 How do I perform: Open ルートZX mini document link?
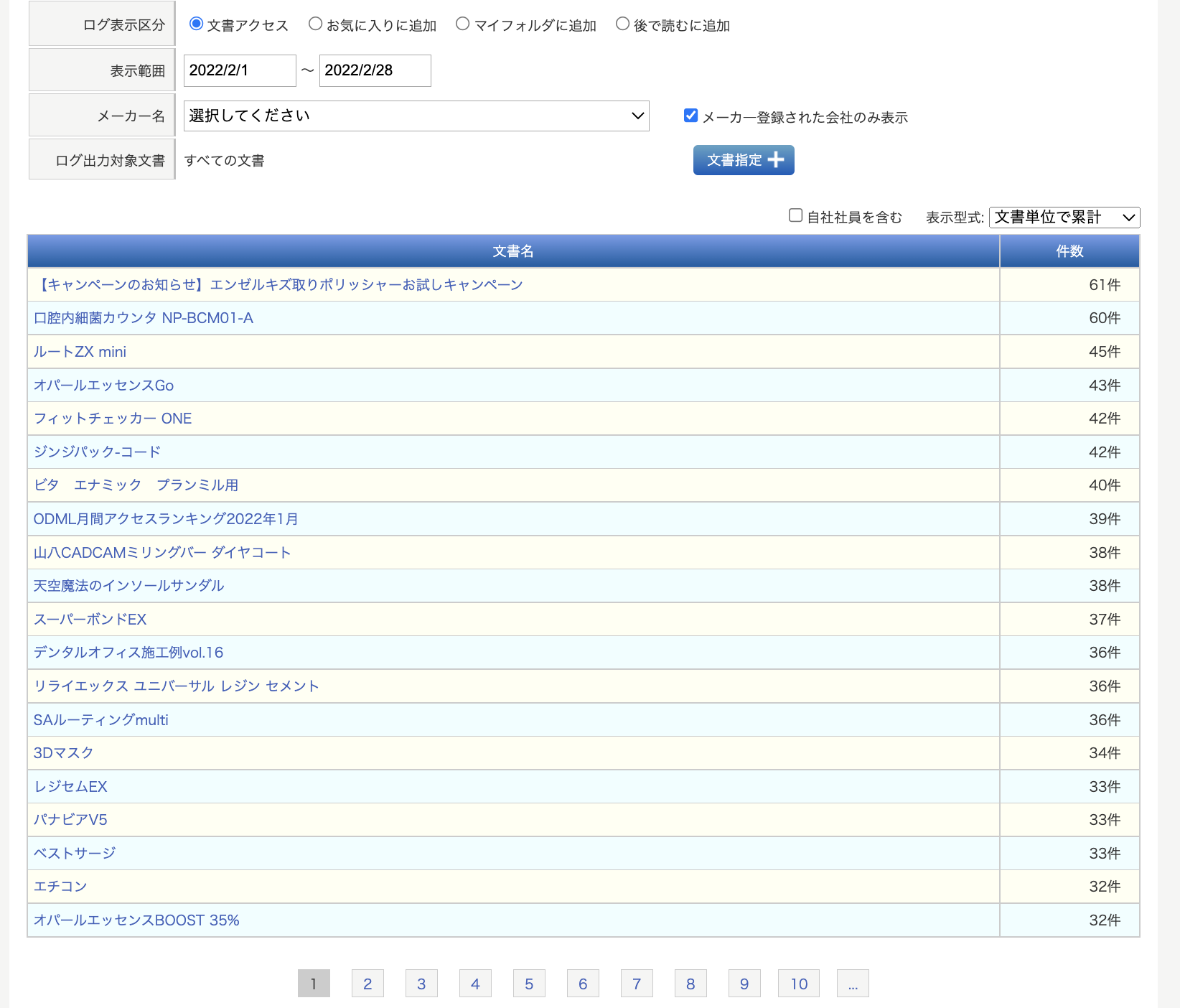(x=80, y=352)
